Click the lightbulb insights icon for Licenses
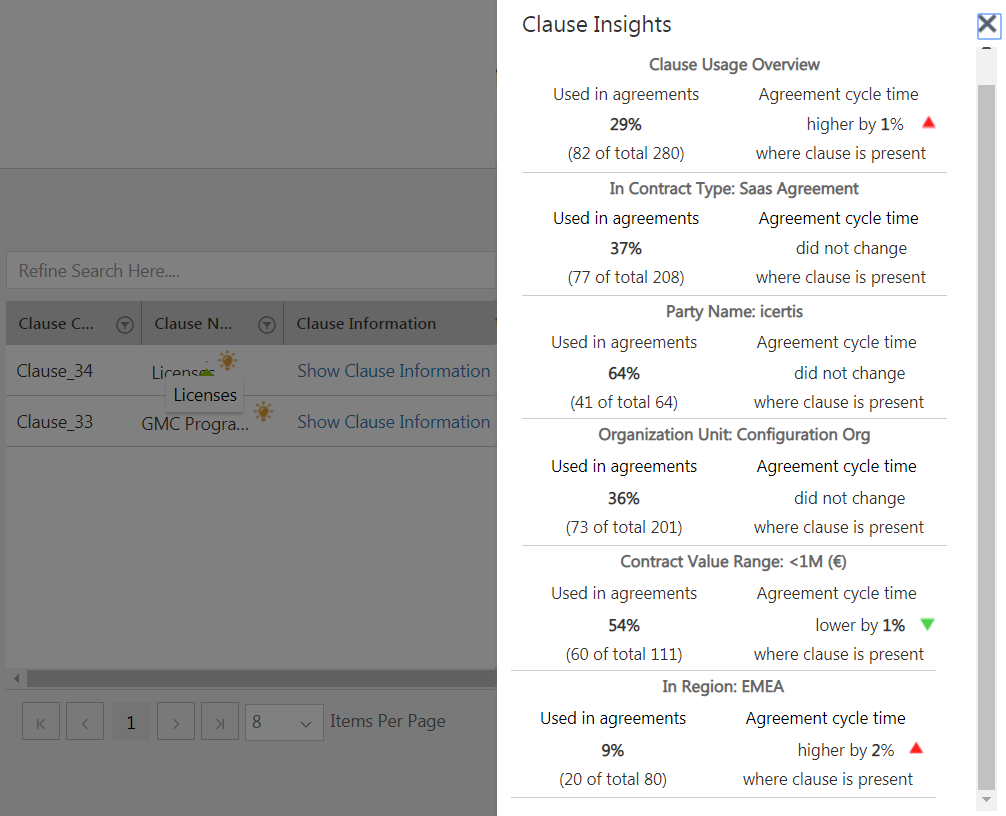Screen dimensions: 1006x816 [228, 360]
